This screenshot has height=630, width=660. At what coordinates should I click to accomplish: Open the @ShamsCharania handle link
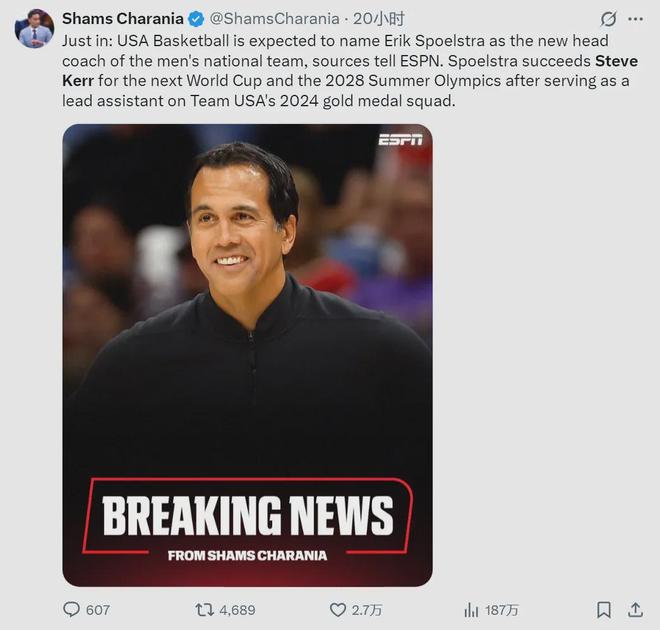[273, 19]
